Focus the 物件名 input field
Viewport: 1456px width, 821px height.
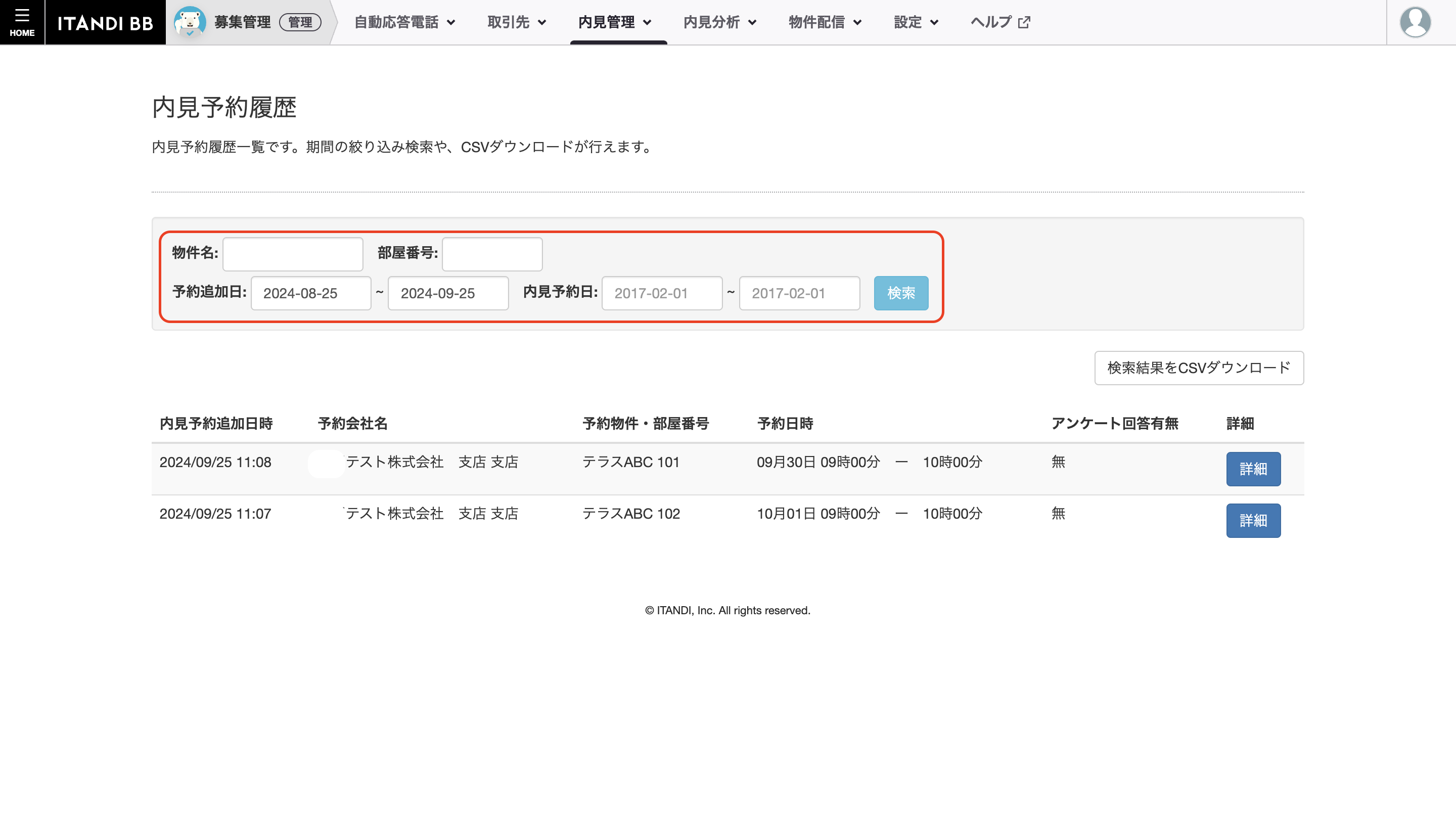point(293,254)
